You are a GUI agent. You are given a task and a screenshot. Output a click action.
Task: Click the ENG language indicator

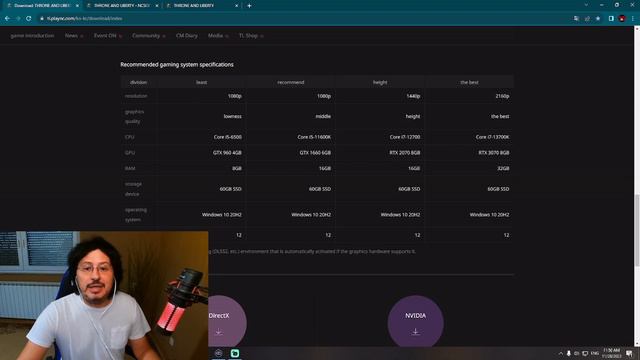pos(595,353)
